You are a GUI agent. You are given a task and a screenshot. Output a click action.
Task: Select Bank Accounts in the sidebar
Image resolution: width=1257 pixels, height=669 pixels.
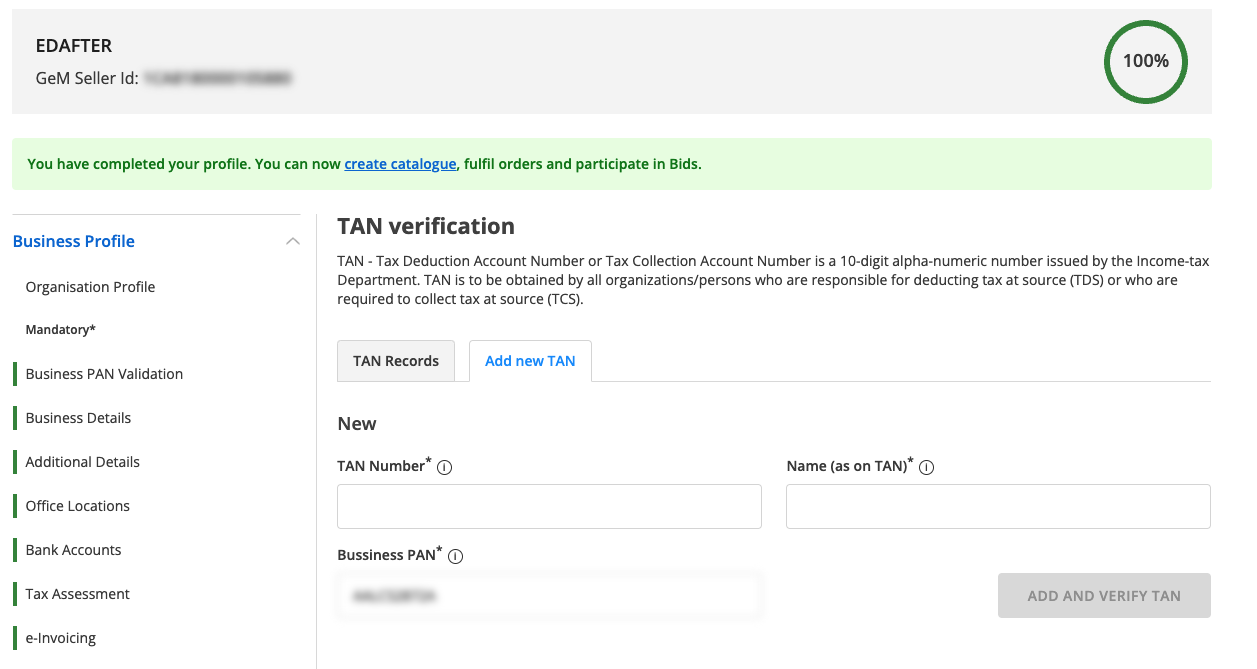pyautogui.click(x=73, y=549)
